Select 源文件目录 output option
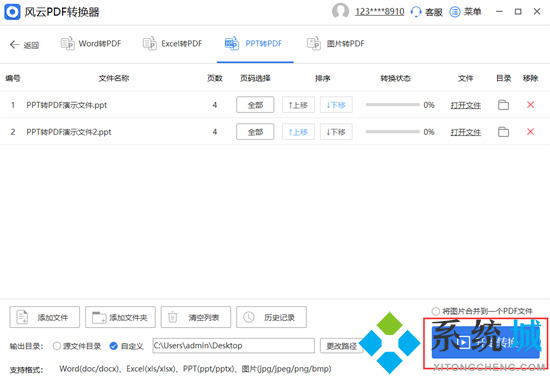 point(77,346)
